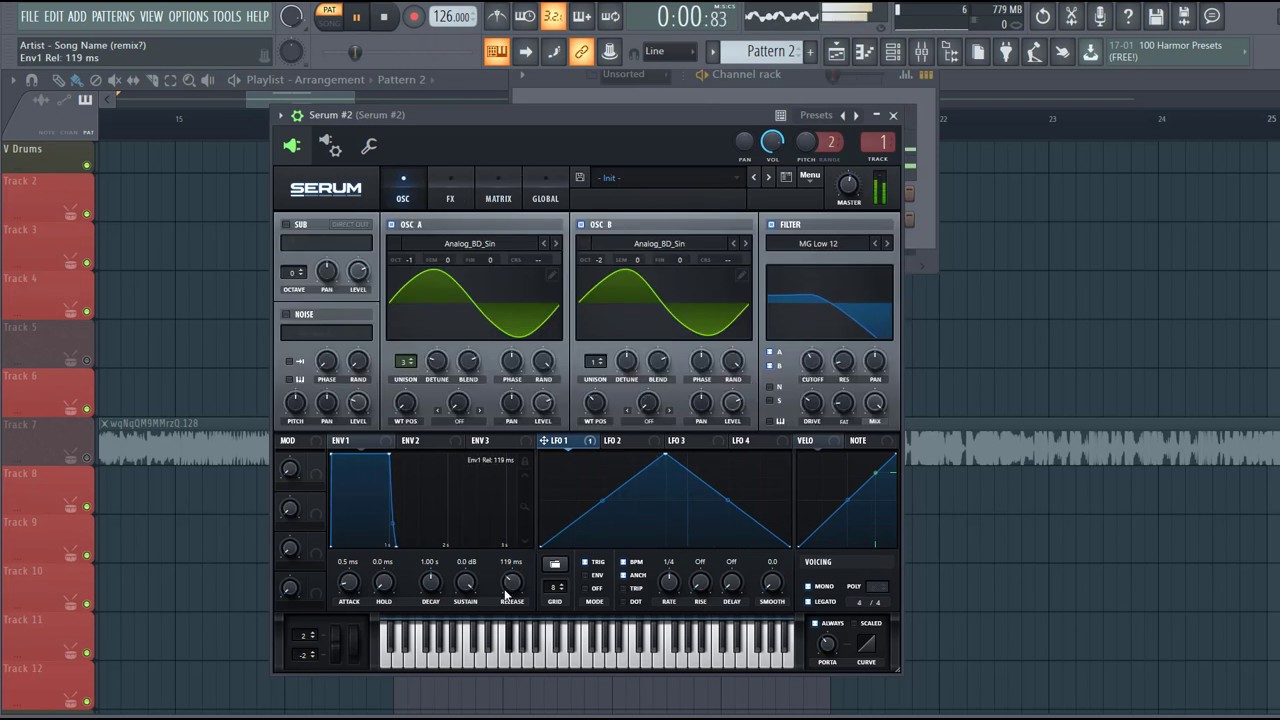
Task: Click the record button in transport
Action: 413,17
